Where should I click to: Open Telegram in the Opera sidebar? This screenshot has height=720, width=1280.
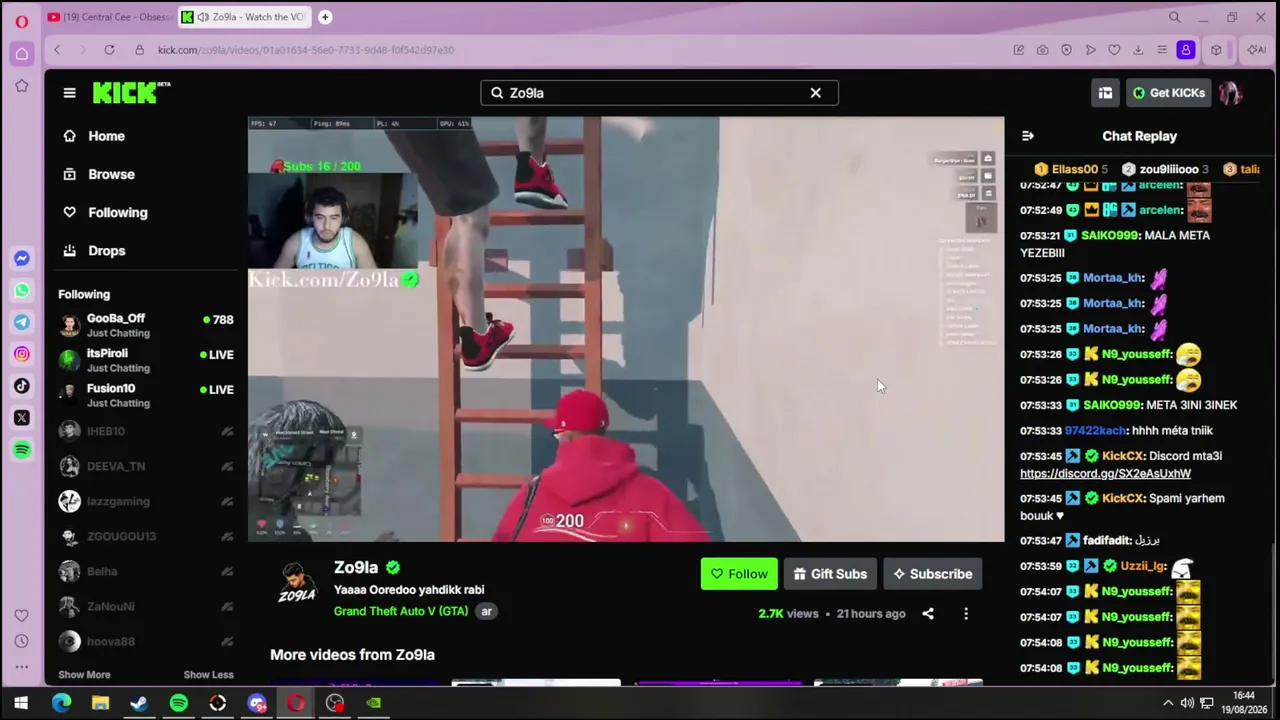21,322
